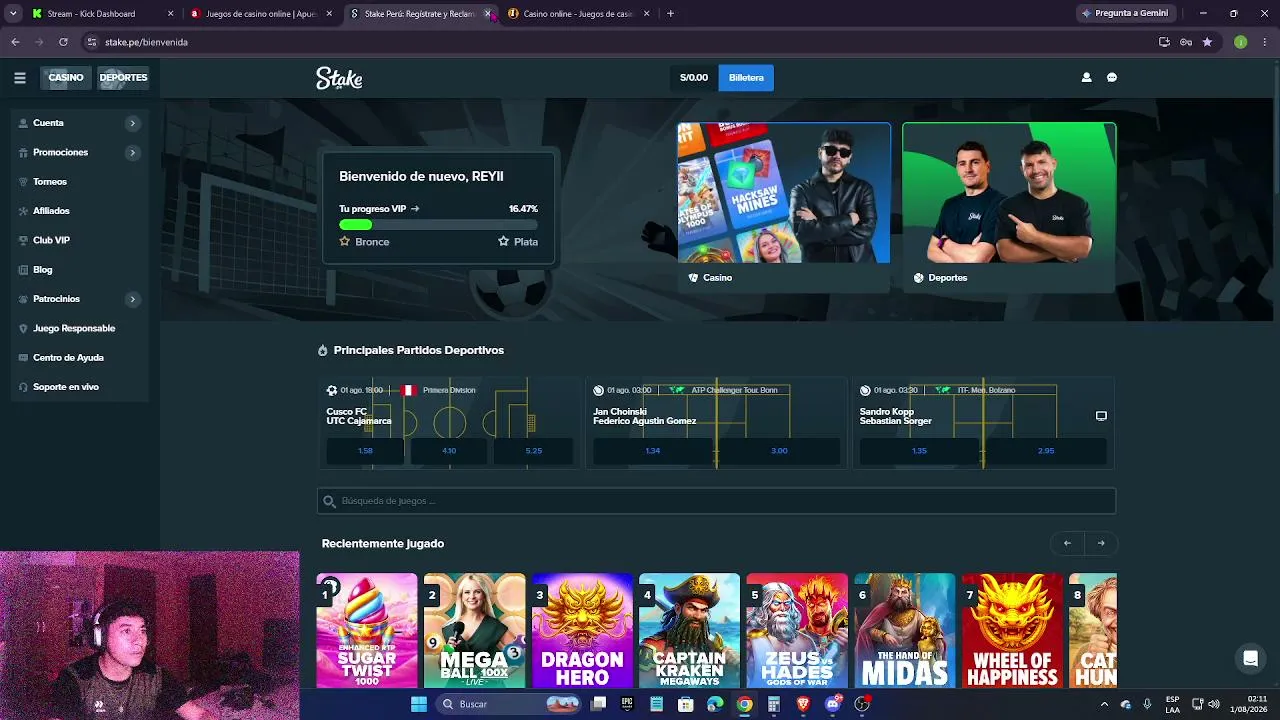
Task: Open Soporte en vivo in sidebar
Action: (66, 387)
